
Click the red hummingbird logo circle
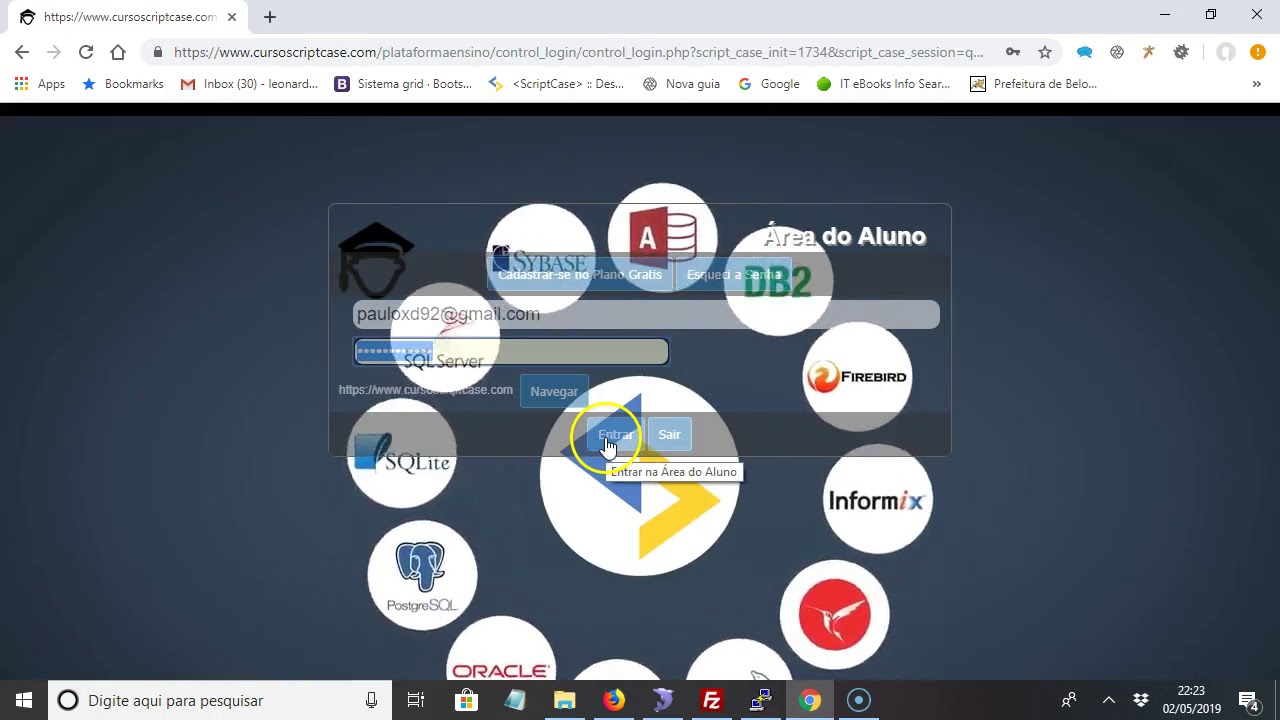tap(834, 614)
